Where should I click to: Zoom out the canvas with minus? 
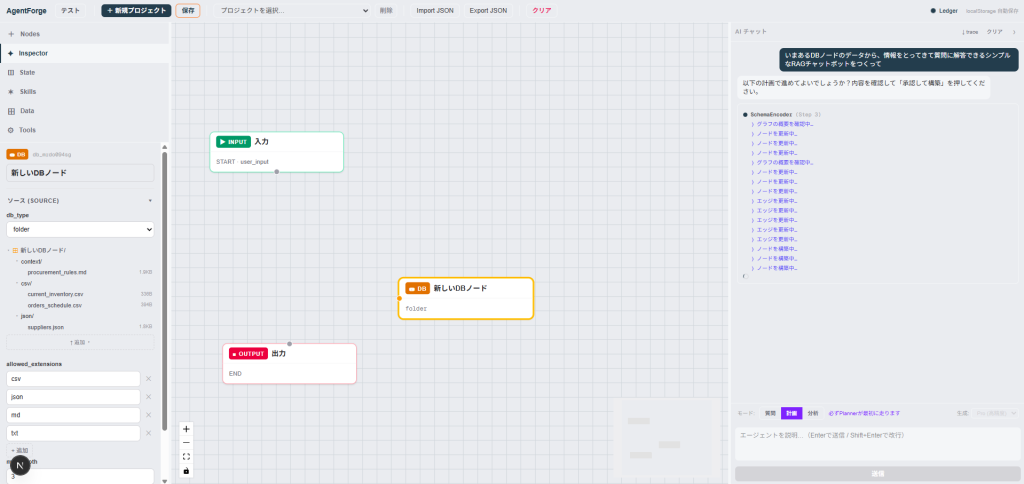(187, 443)
